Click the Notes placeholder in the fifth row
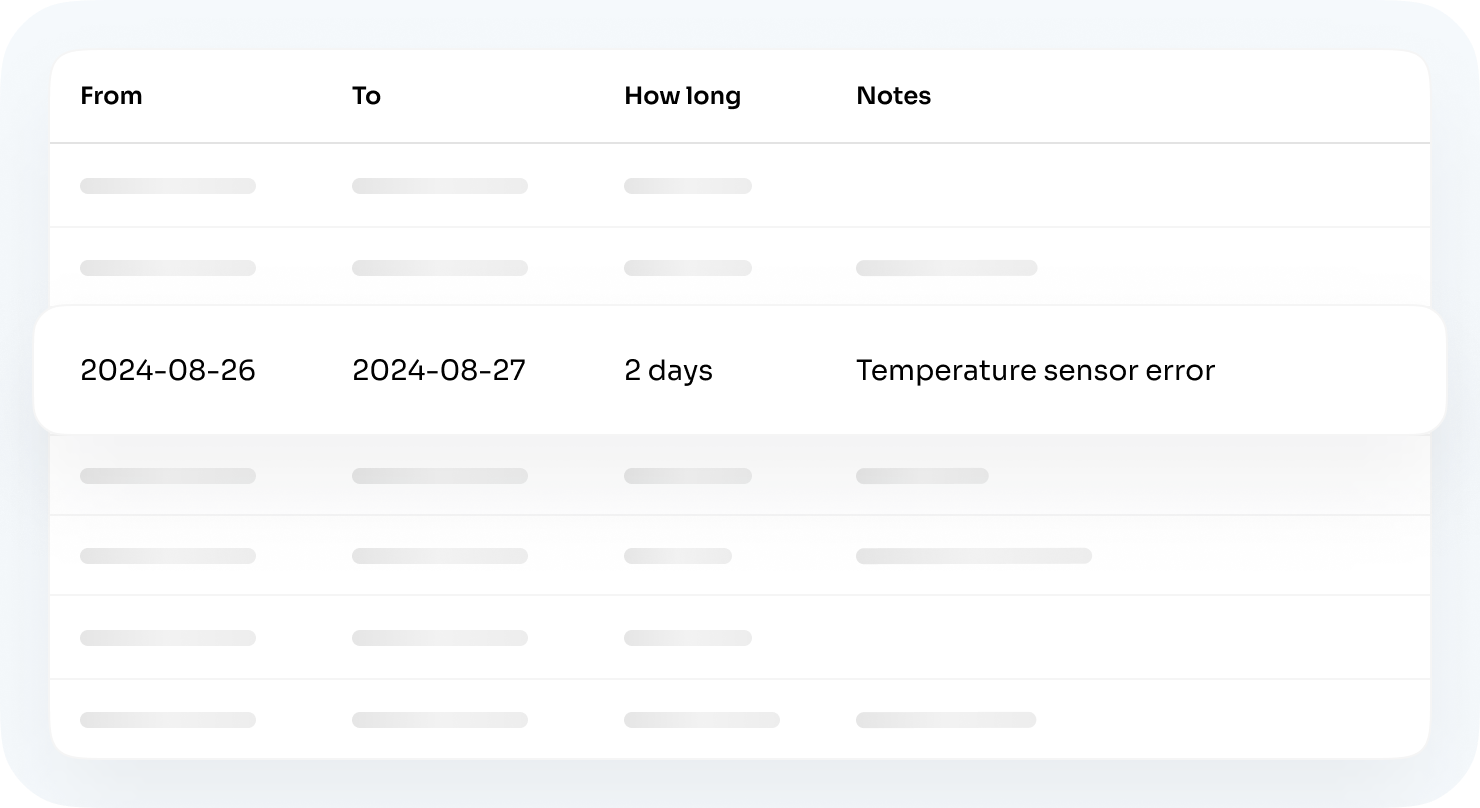 click(x=975, y=555)
